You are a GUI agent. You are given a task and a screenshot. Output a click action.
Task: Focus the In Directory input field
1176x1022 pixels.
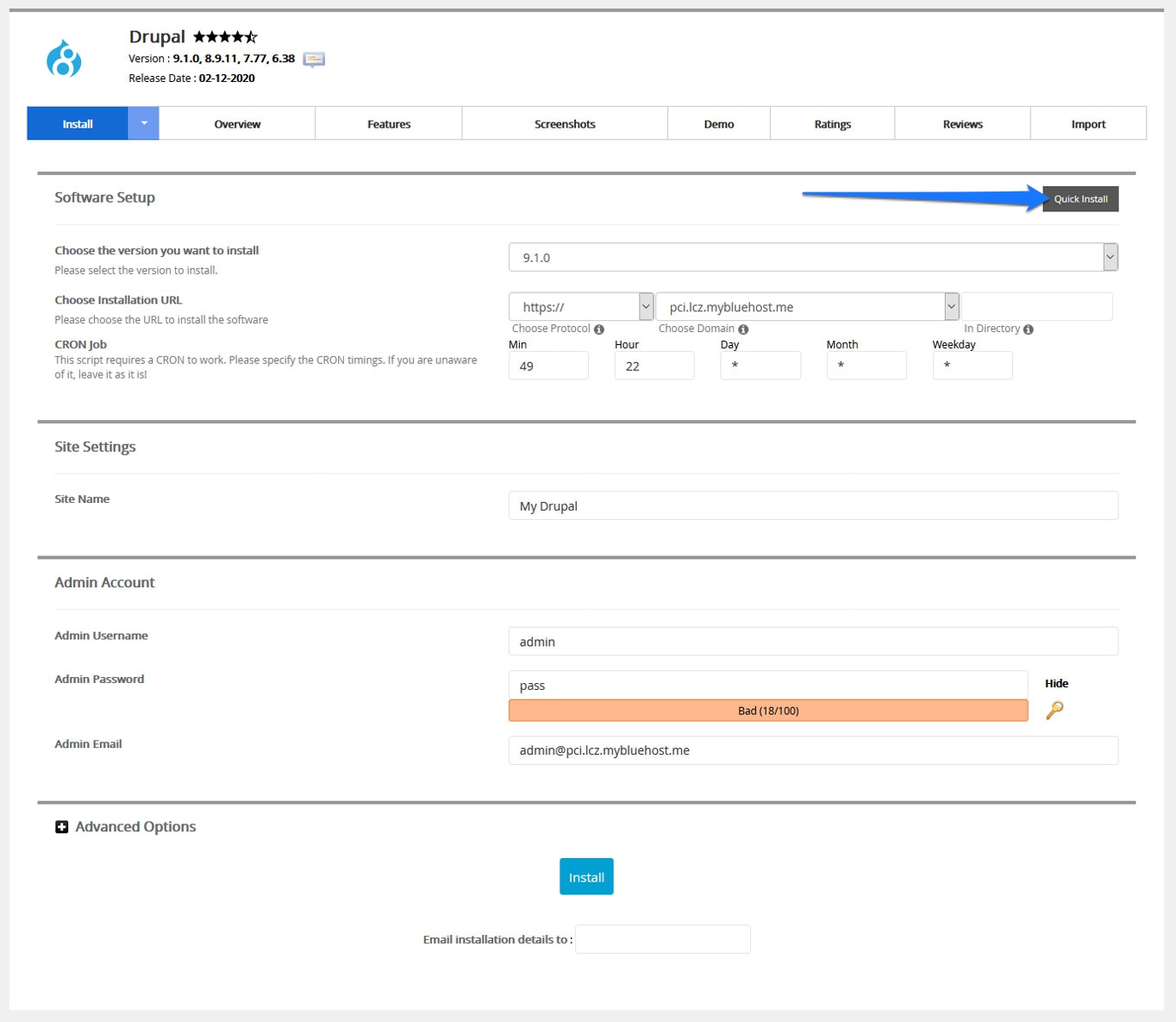(x=1036, y=306)
